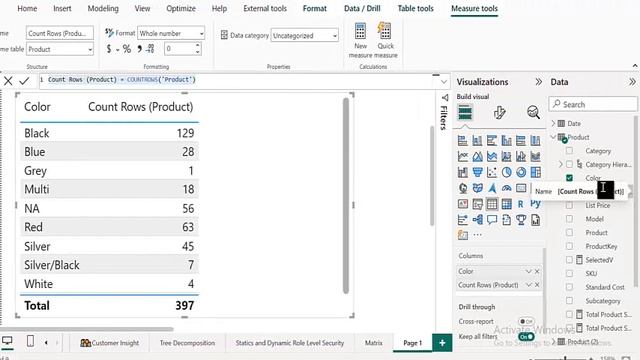Select the Clustered bar chart visual

click(492, 141)
